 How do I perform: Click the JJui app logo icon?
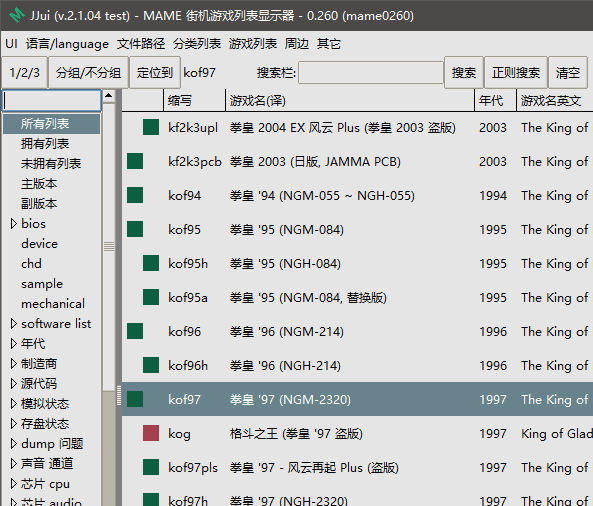17,15
